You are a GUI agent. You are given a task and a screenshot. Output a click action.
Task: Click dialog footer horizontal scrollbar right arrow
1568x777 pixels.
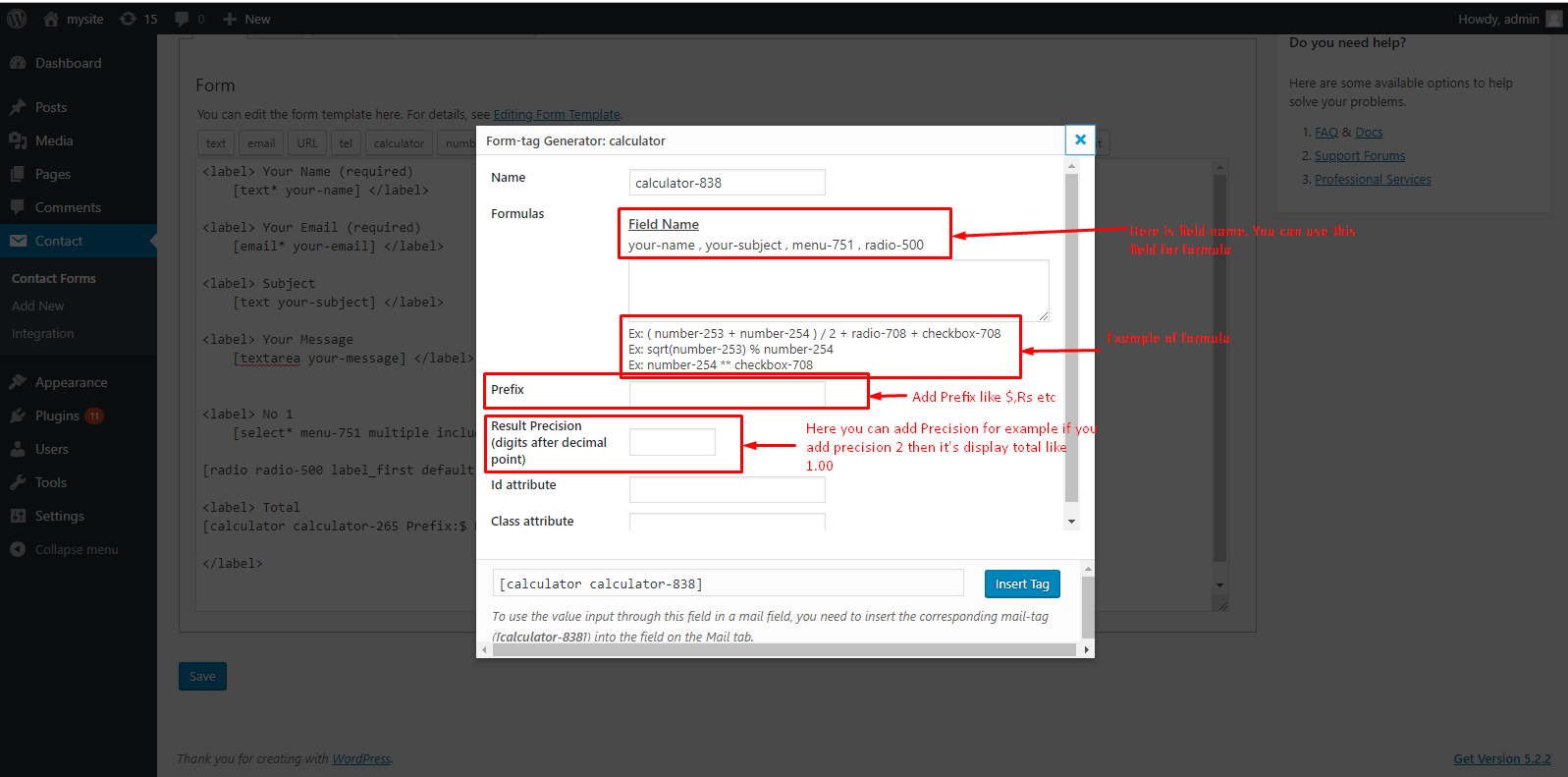[x=1086, y=649]
